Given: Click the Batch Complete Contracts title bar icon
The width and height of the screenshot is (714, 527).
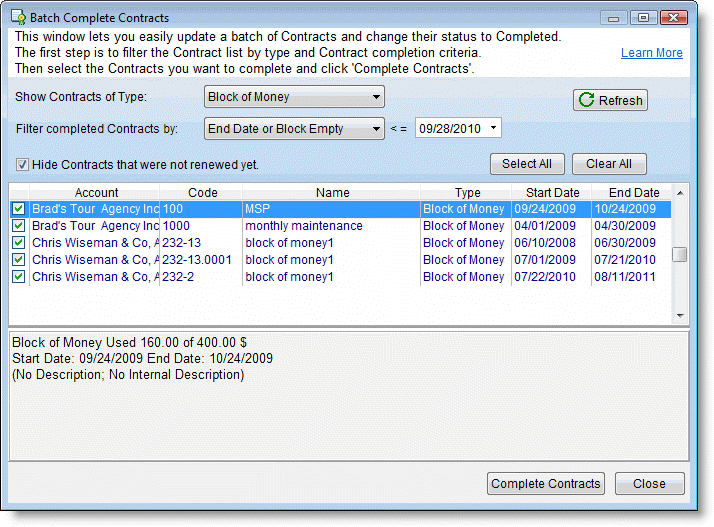Looking at the screenshot, I should coord(19,18).
